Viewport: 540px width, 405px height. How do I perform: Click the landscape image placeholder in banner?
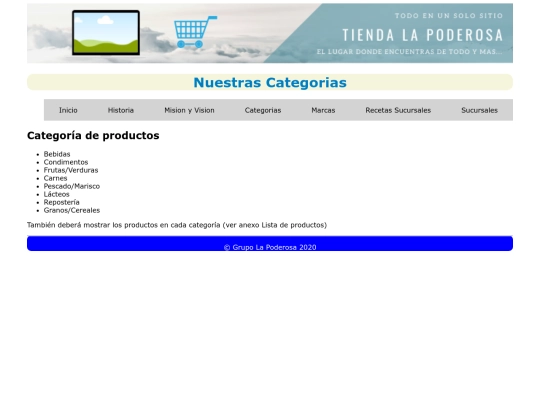[x=106, y=32]
